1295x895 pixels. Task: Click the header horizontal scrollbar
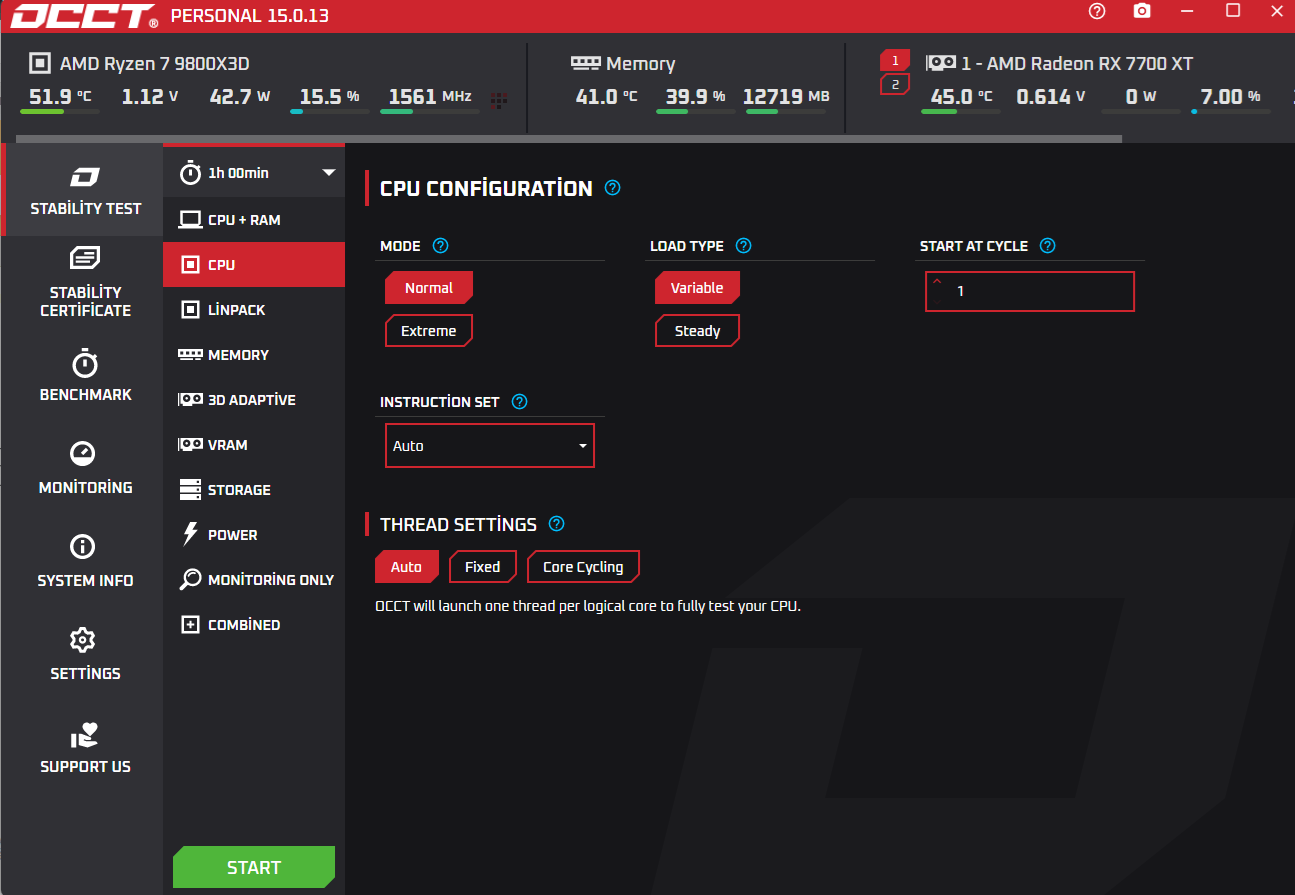pyautogui.click(x=570, y=139)
